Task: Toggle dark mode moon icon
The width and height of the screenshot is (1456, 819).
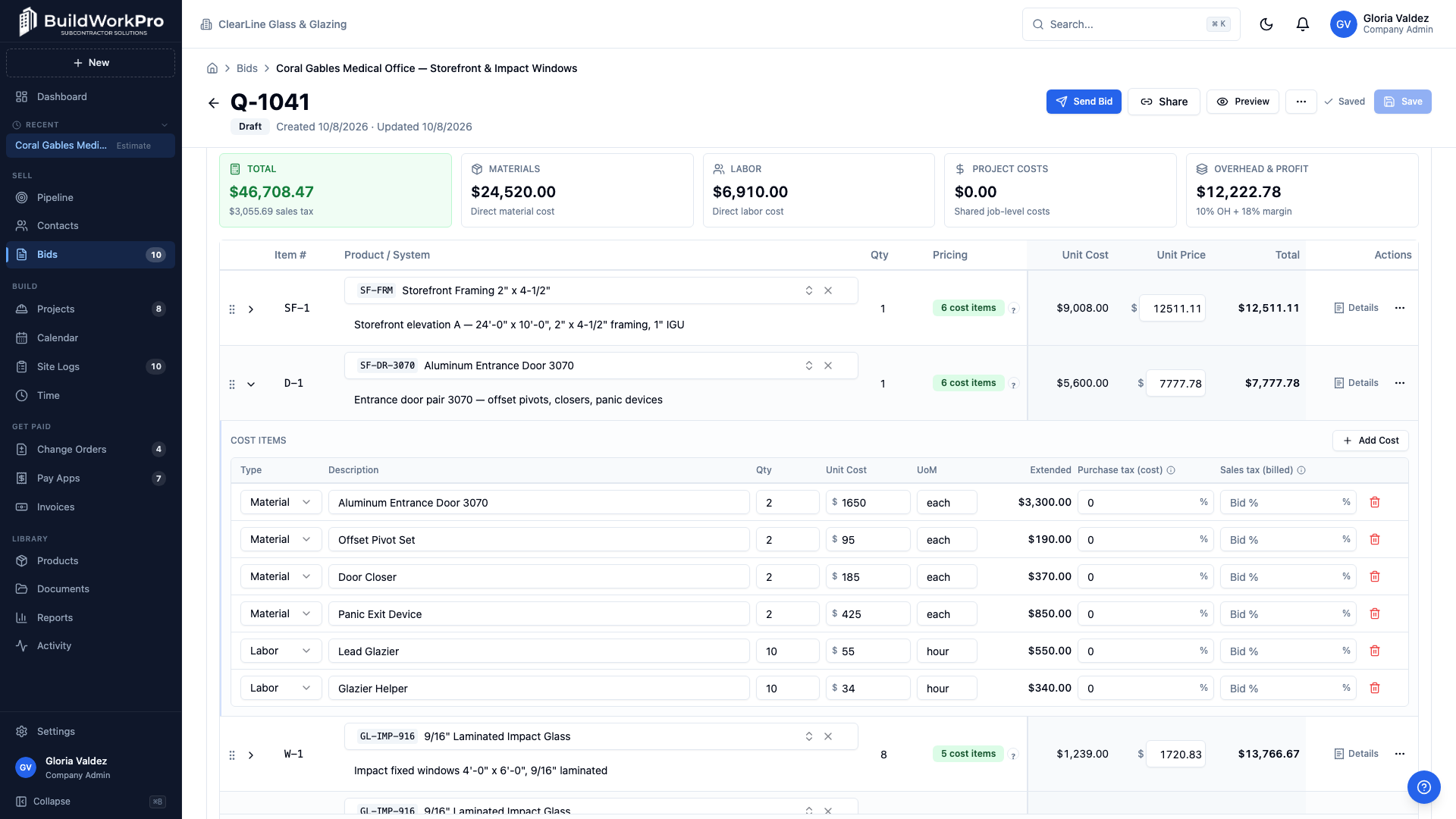Action: 1266,24
